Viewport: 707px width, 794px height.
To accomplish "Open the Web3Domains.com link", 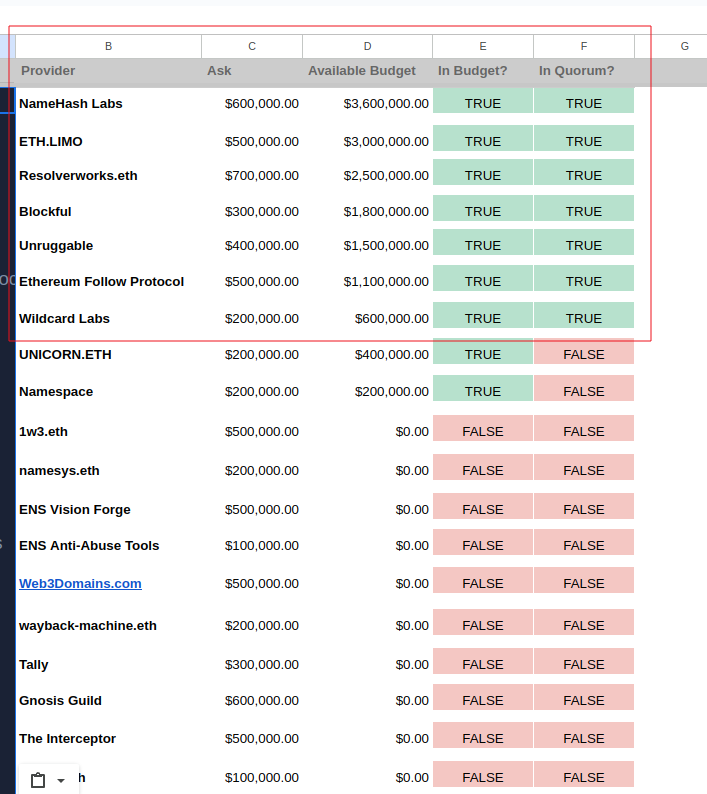I will [x=80, y=583].
